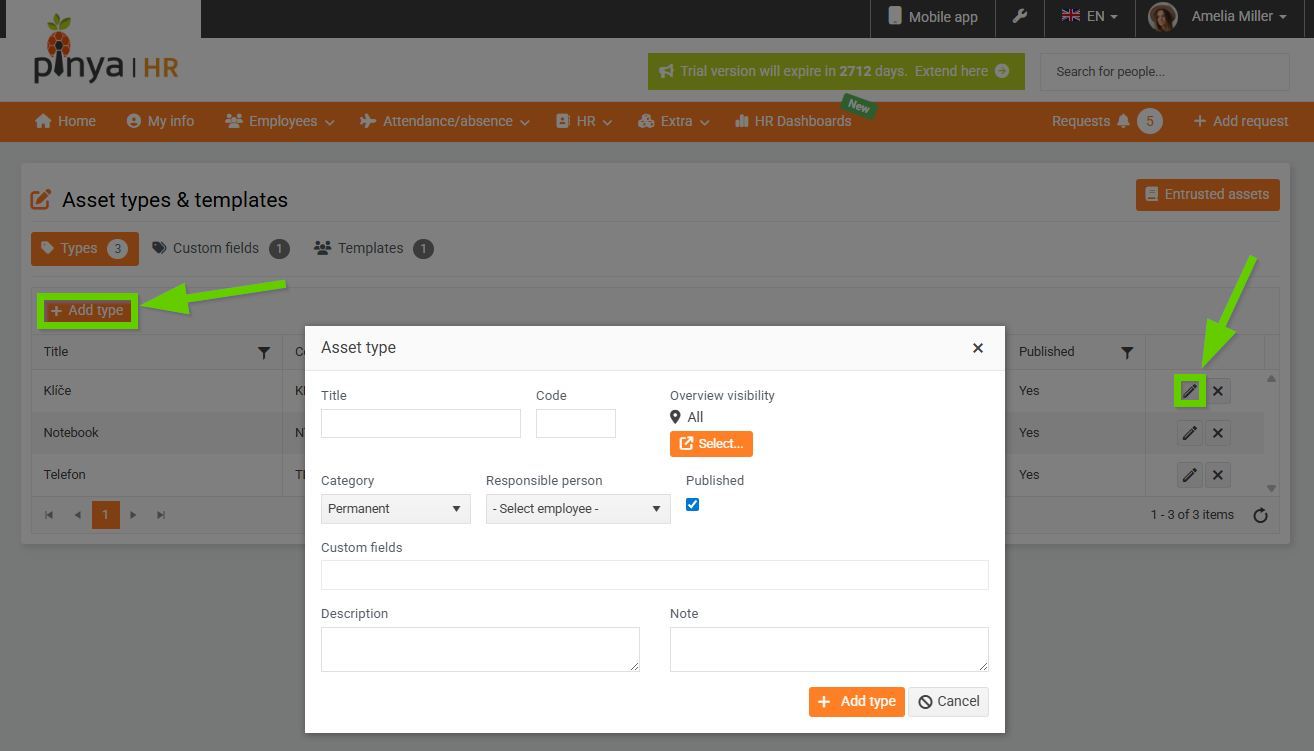Viewport: 1314px width, 751px height.
Task: Click the Requests bell icon
Action: 1123,121
